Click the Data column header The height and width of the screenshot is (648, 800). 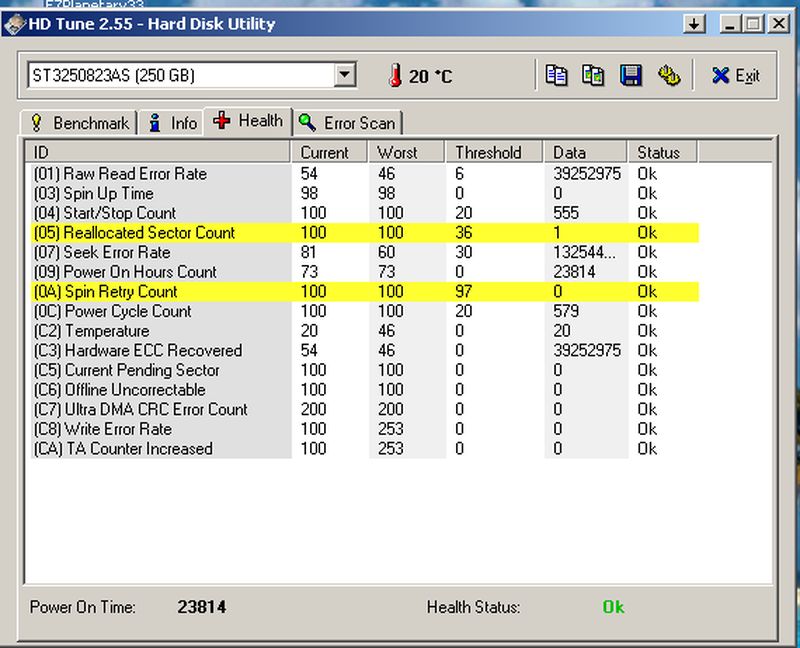click(x=585, y=152)
